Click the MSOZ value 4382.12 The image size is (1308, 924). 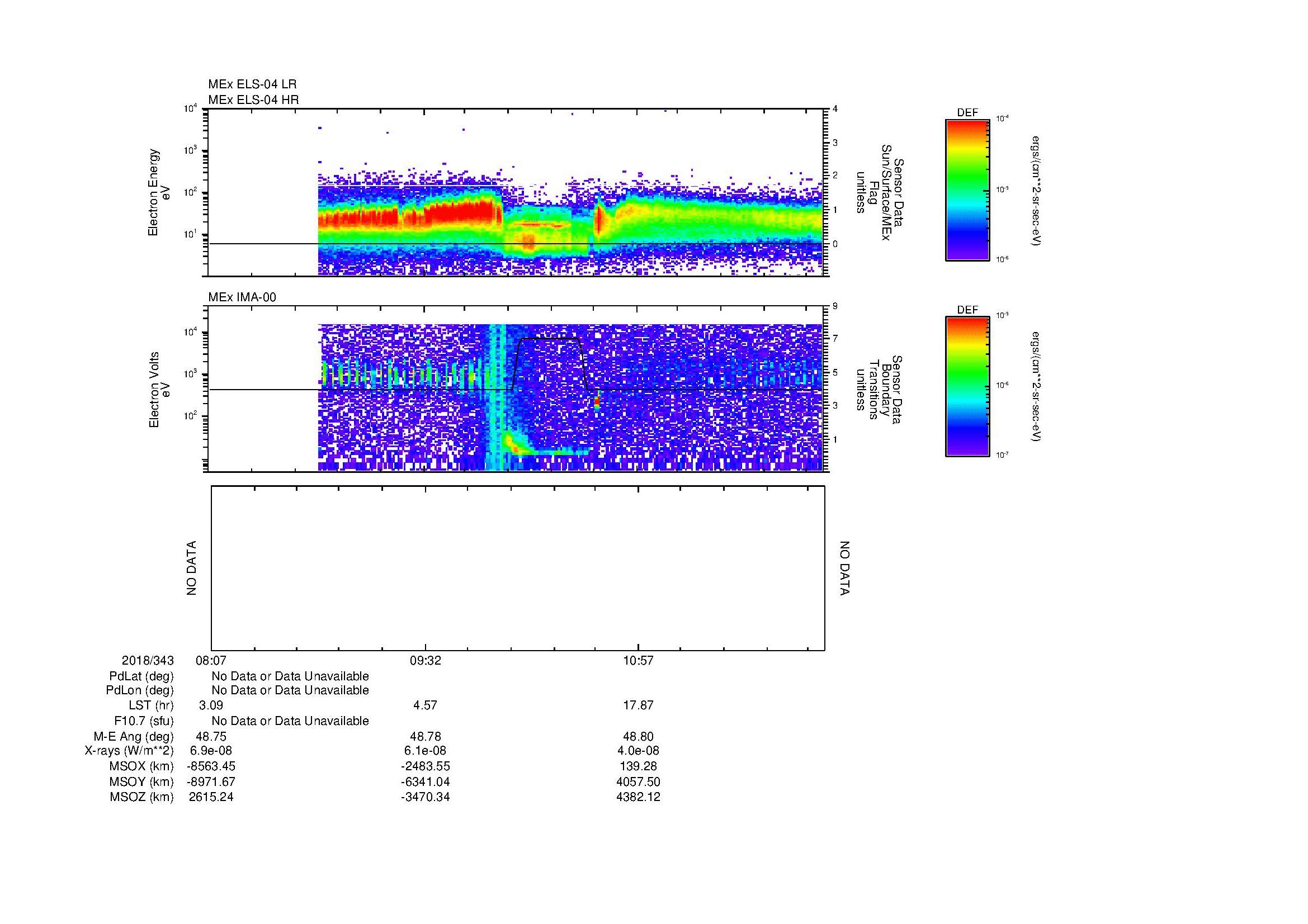pyautogui.click(x=638, y=797)
